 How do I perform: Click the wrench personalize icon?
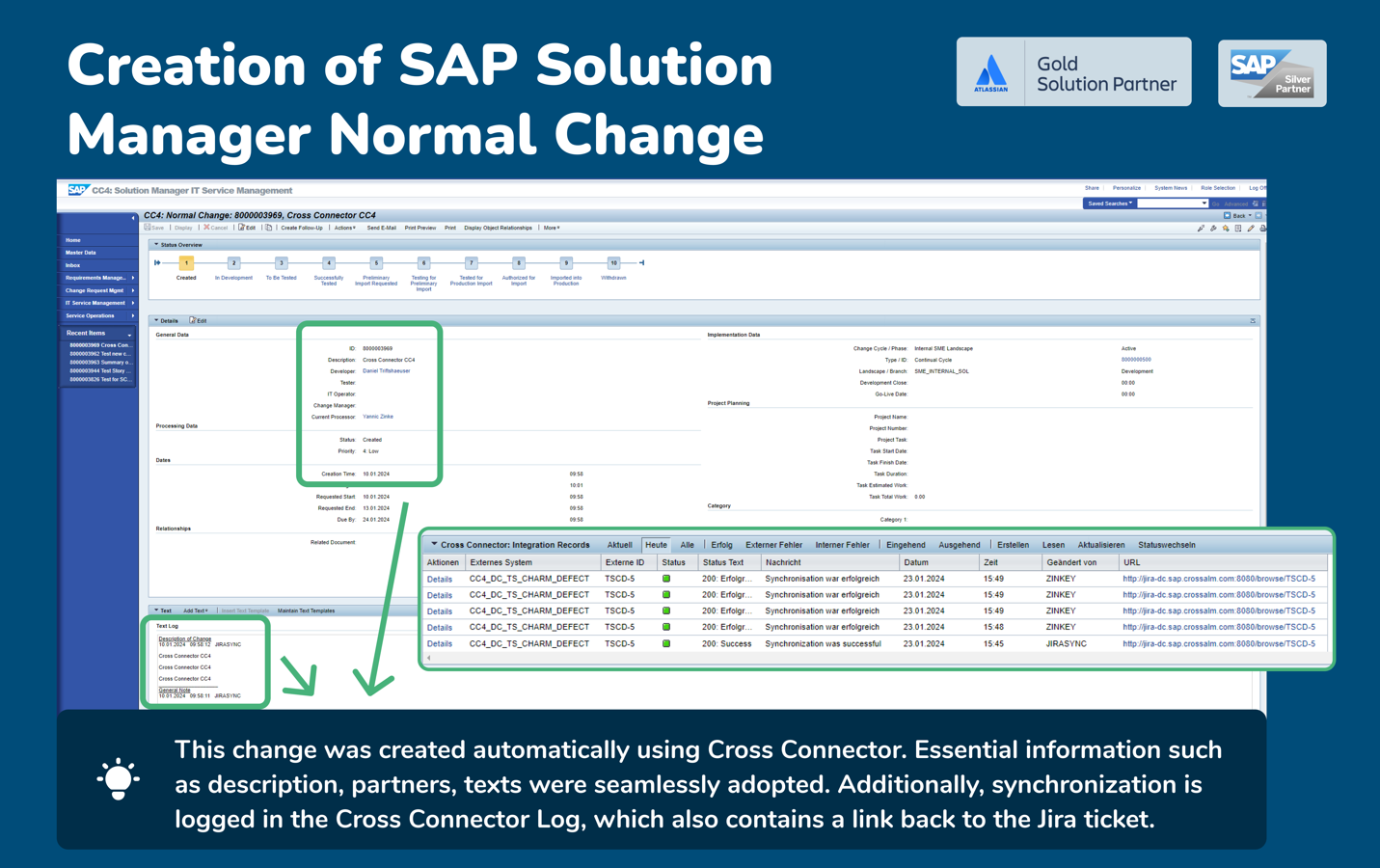coord(1213,229)
